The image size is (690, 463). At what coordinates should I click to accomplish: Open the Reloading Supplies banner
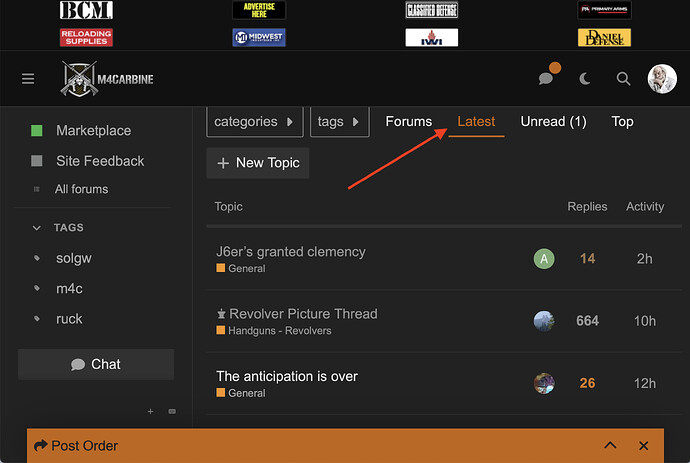(x=86, y=37)
